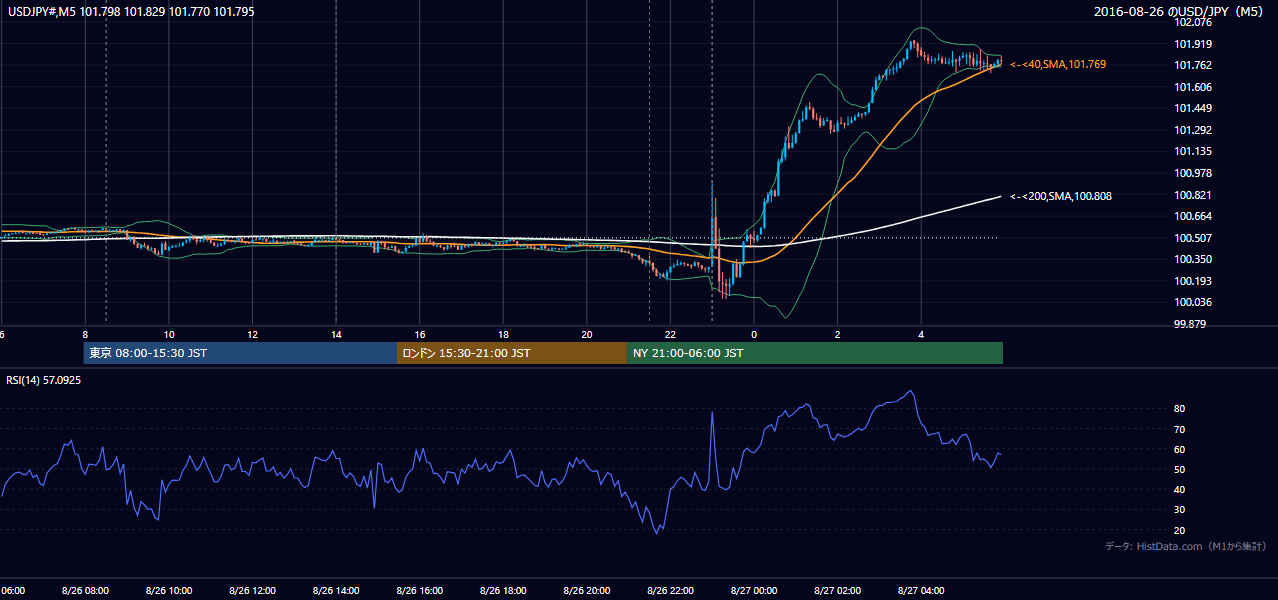Open the HistData.com data source credit
The height and width of the screenshot is (600, 1278).
(x=1186, y=546)
